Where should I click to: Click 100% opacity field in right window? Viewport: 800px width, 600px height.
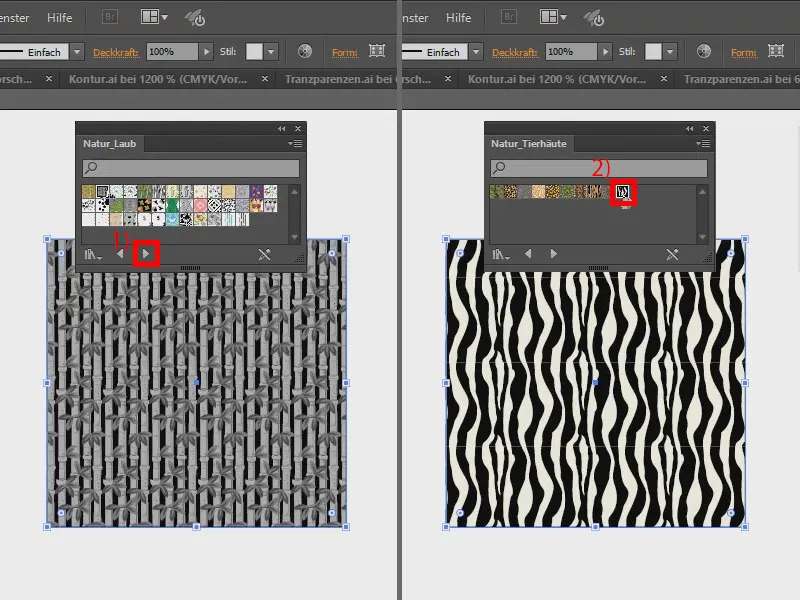(571, 52)
